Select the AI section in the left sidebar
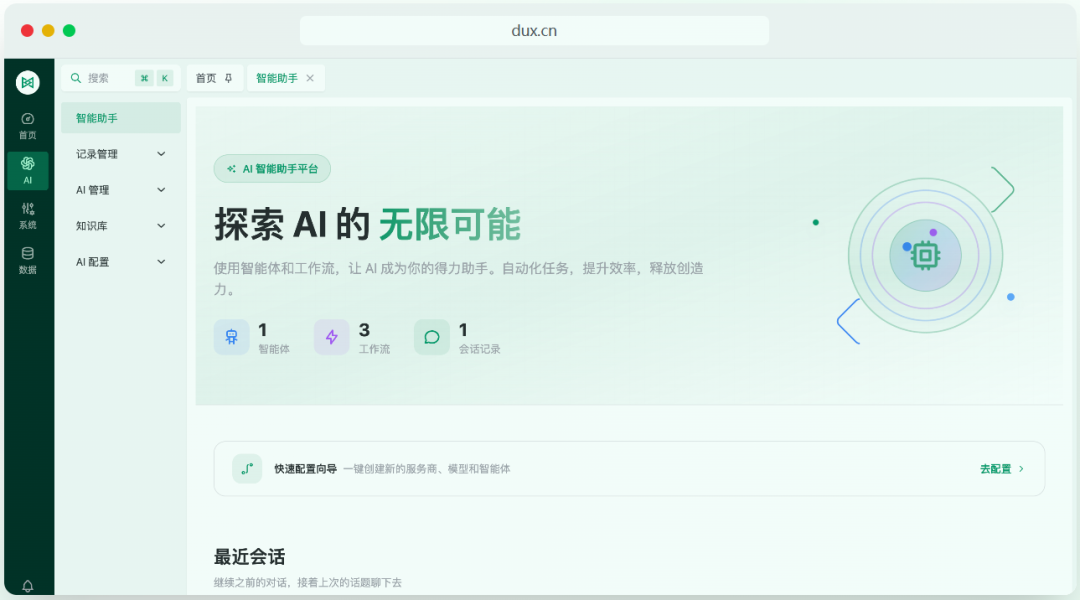 (27, 170)
